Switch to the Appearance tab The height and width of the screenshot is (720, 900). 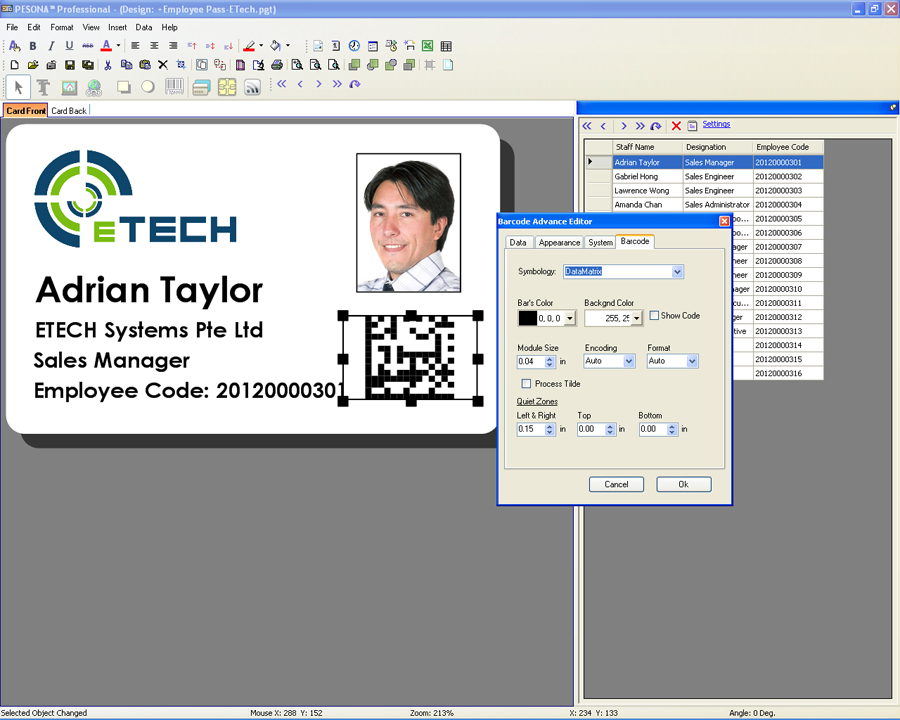coord(558,242)
